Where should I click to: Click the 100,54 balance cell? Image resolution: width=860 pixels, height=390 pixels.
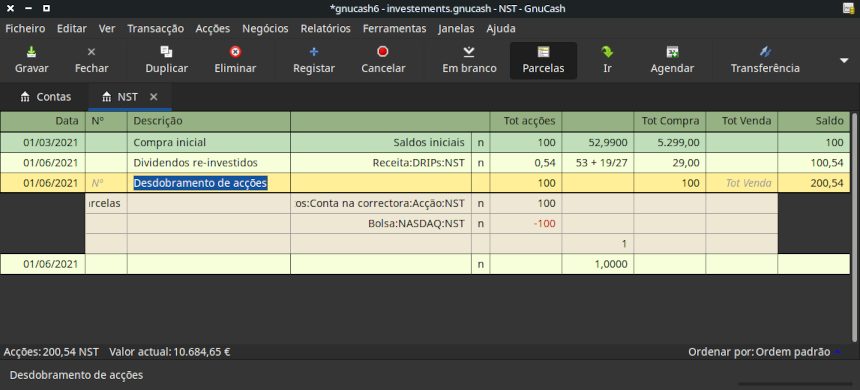814,163
